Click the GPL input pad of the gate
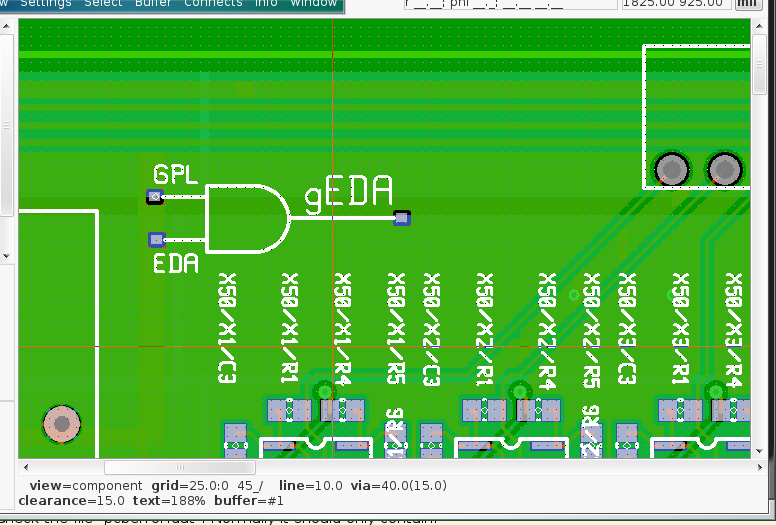Image resolution: width=776 pixels, height=525 pixels. [155, 197]
